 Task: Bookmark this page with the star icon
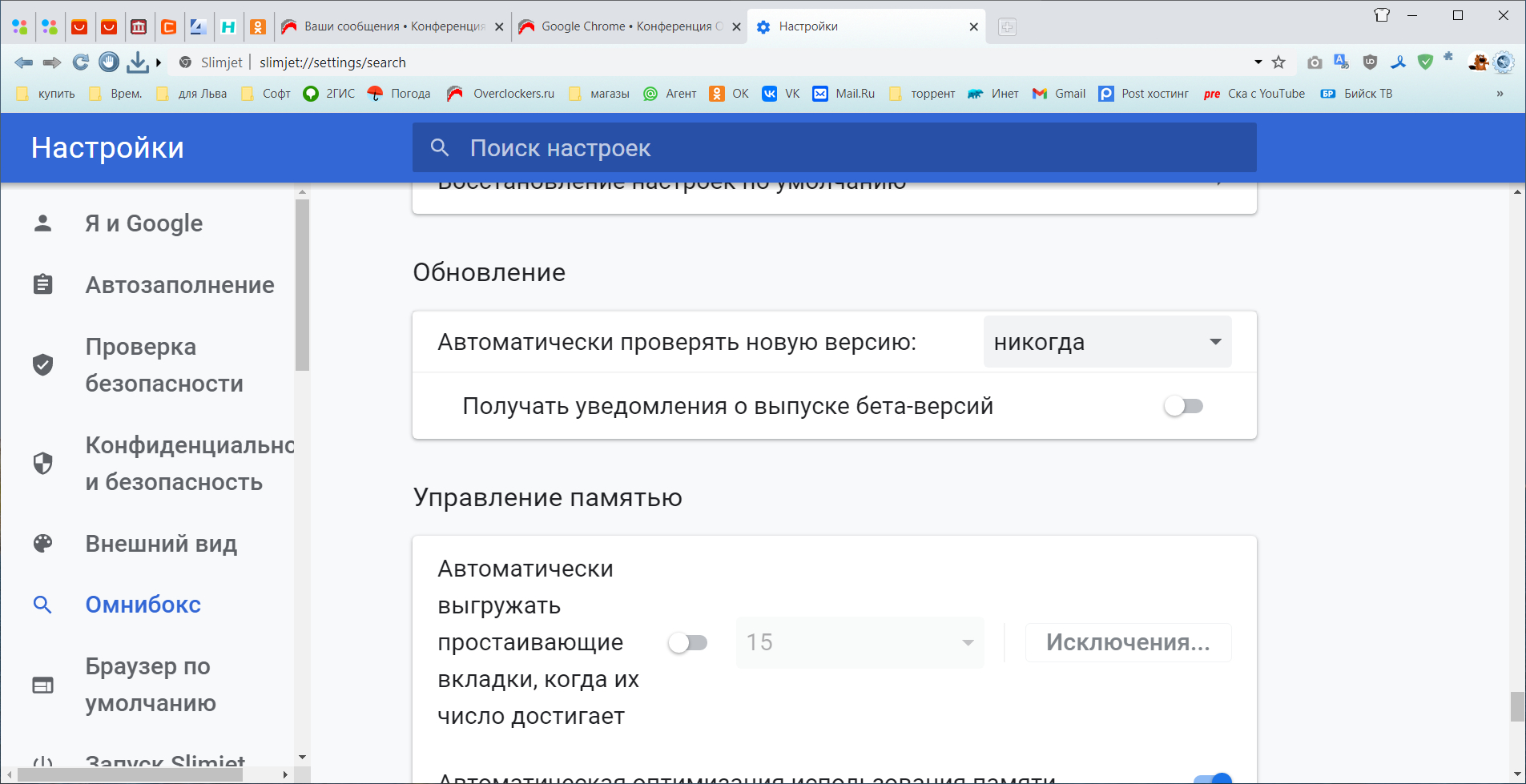(x=1278, y=62)
